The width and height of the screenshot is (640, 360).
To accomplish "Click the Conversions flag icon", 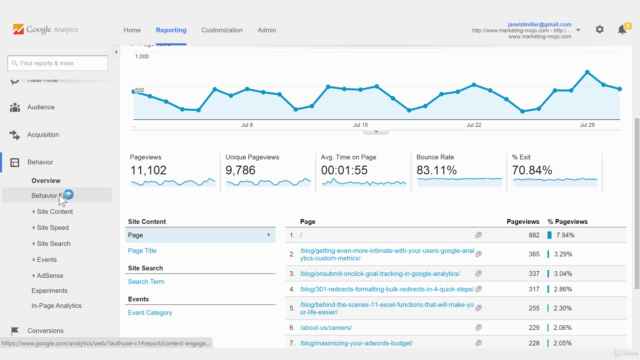I will pyautogui.click(x=15, y=331).
